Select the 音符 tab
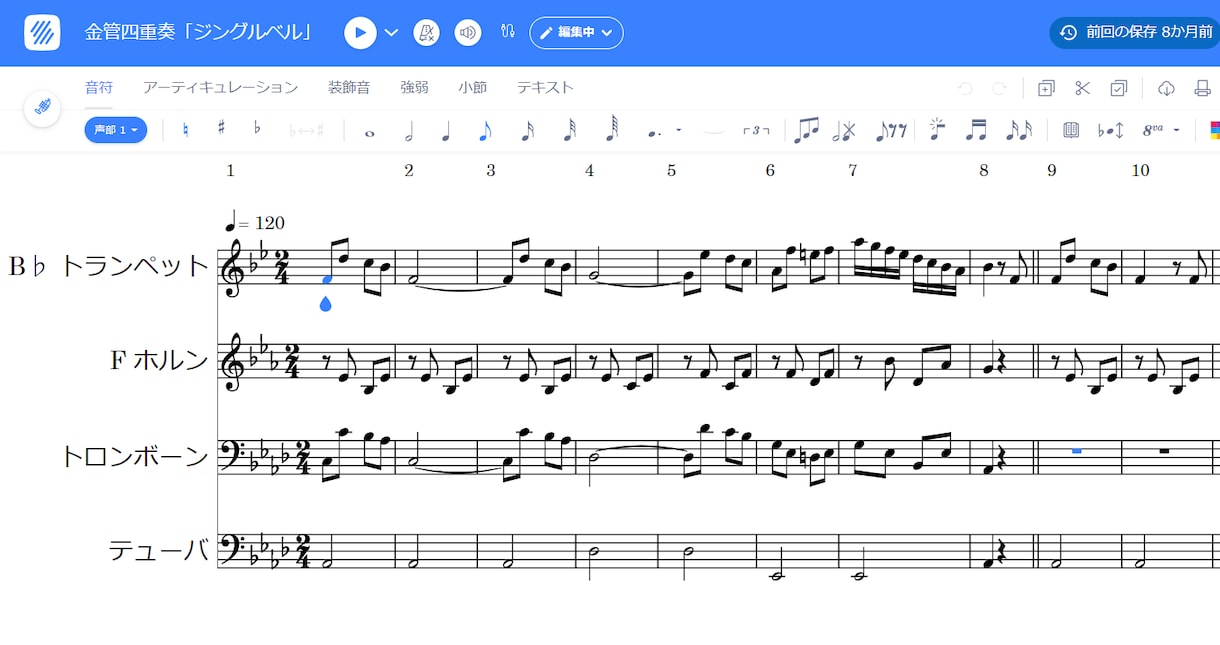Viewport: 1220px width, 645px height. (x=98, y=87)
